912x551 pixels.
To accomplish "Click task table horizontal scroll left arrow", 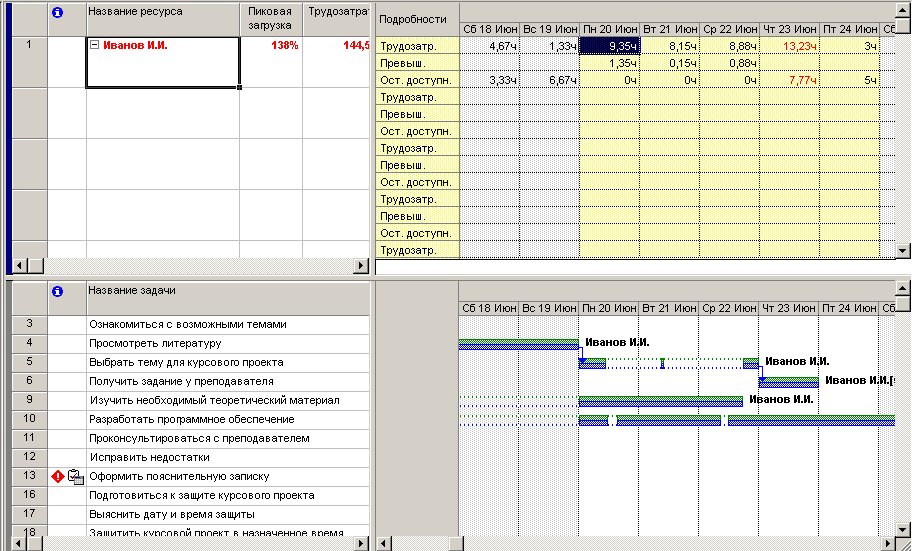I will pos(19,543).
